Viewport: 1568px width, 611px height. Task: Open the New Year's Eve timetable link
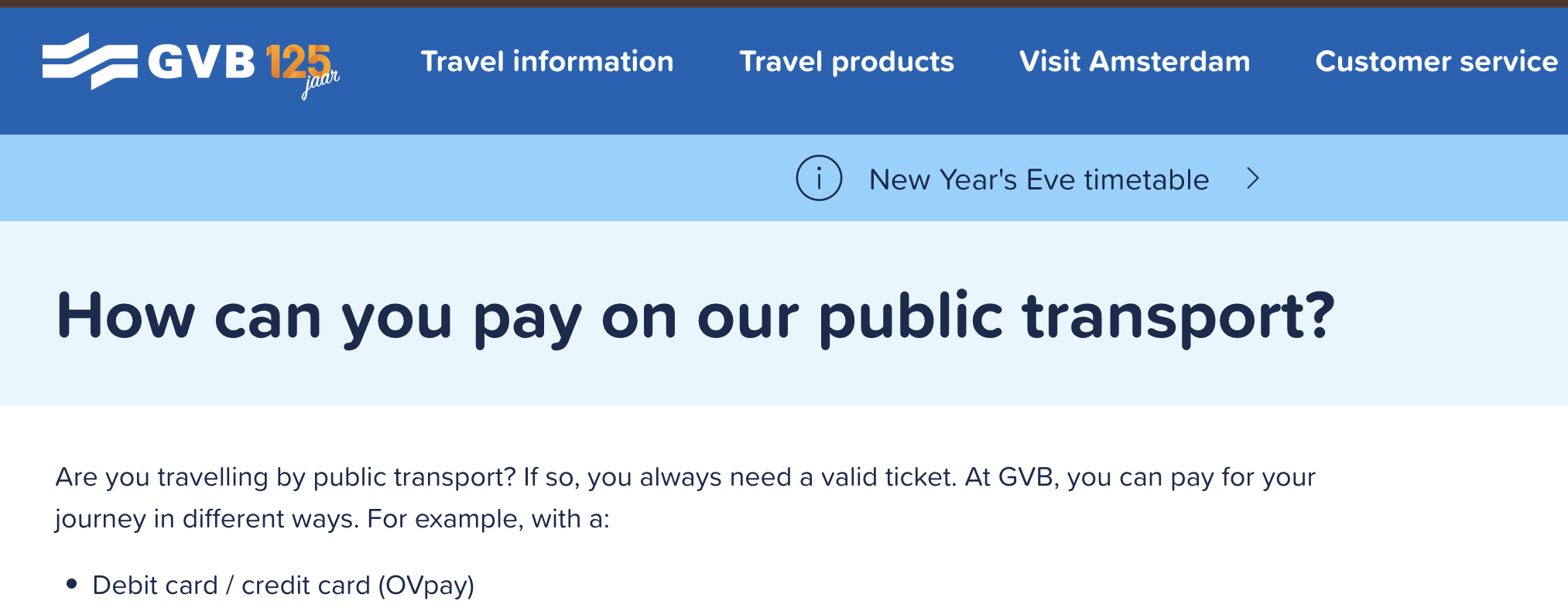click(1039, 179)
